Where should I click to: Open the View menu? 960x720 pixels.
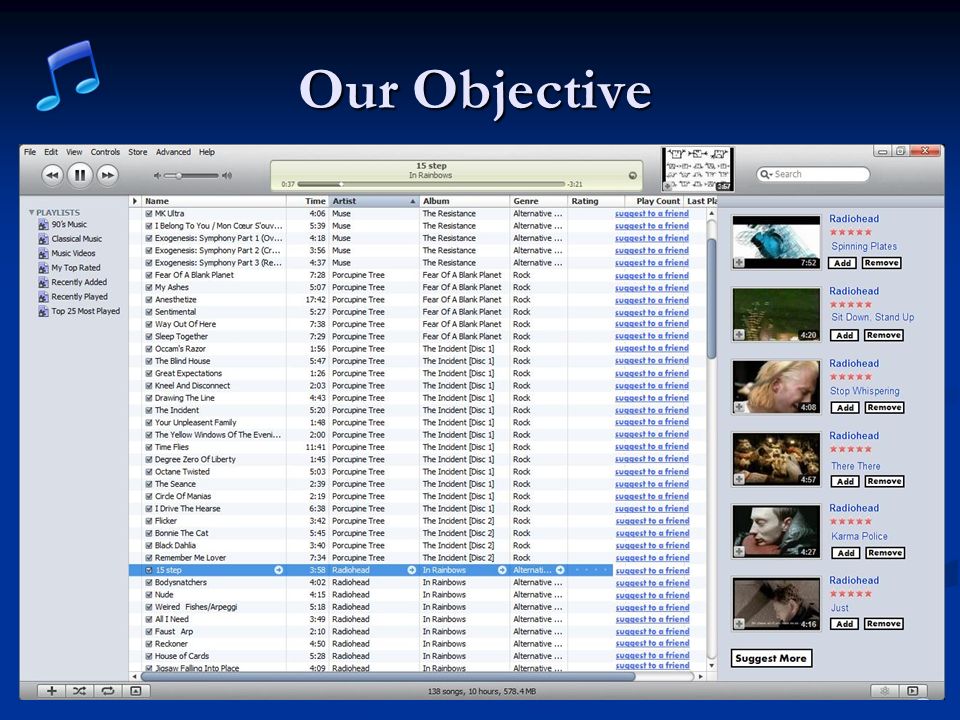click(x=74, y=152)
